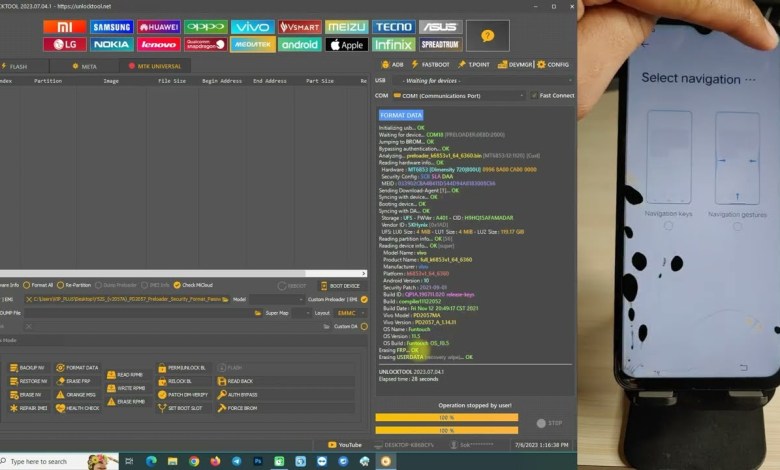Click the FORMAT DATA button
This screenshot has height=470, width=780.
pos(78,368)
